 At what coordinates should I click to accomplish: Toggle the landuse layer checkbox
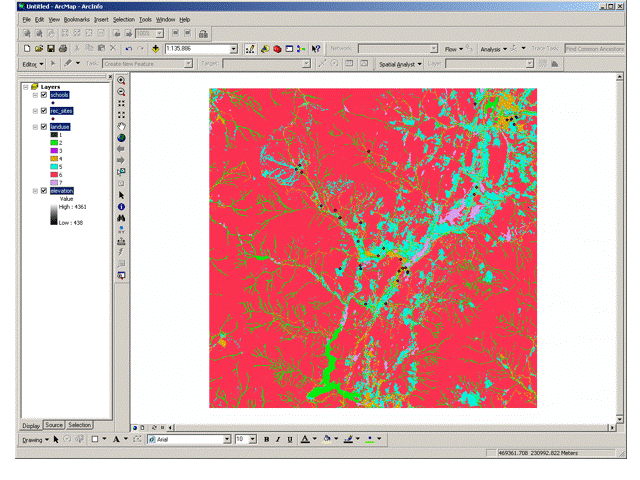44,127
